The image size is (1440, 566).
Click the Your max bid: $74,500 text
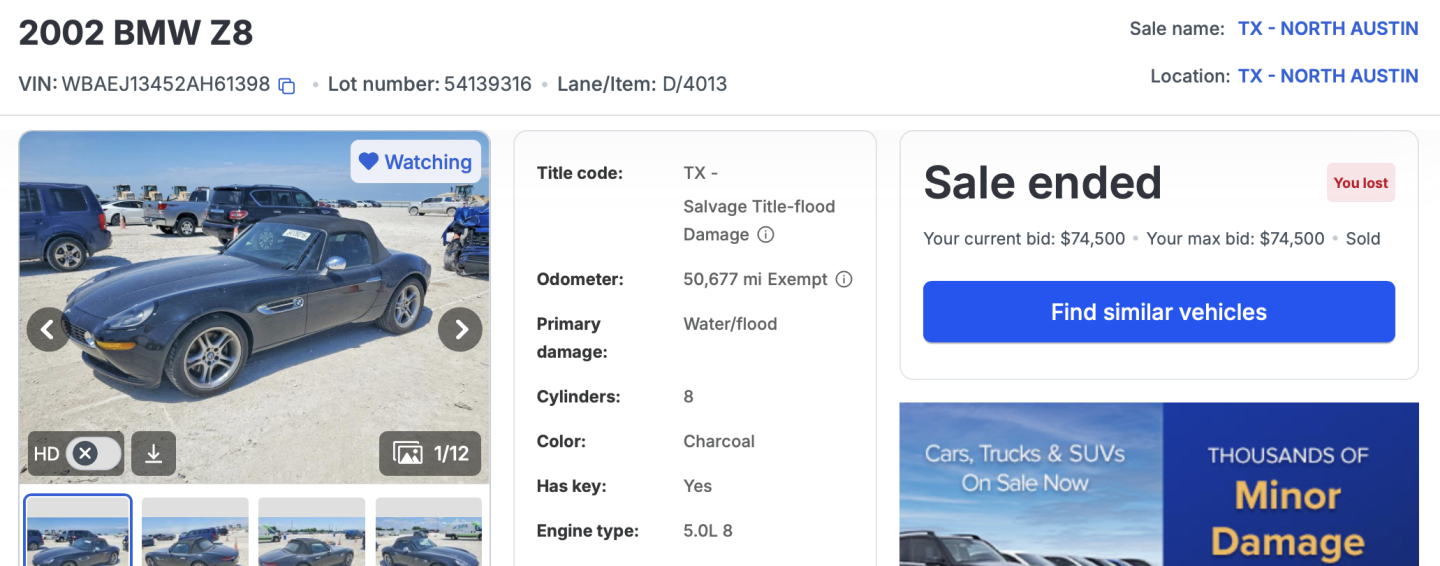1235,239
